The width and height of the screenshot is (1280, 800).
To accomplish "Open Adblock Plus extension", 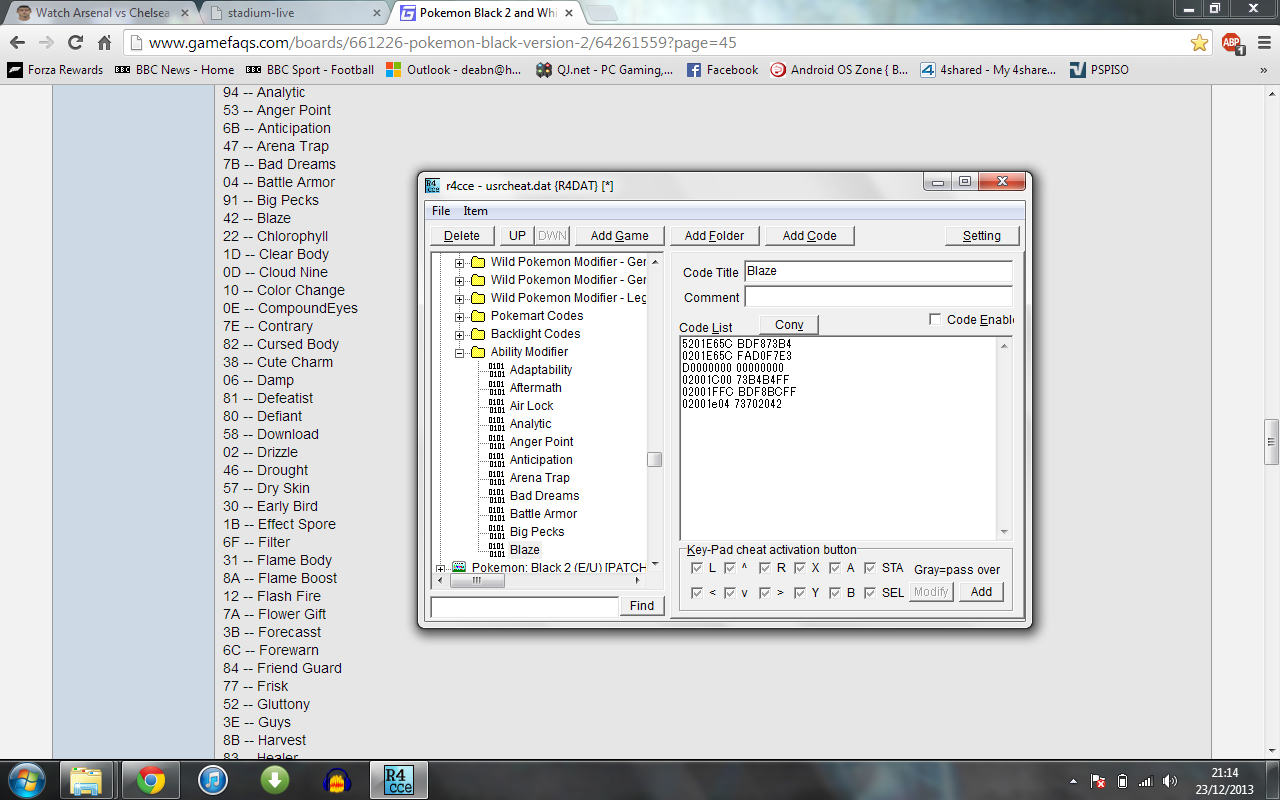I will pyautogui.click(x=1231, y=43).
